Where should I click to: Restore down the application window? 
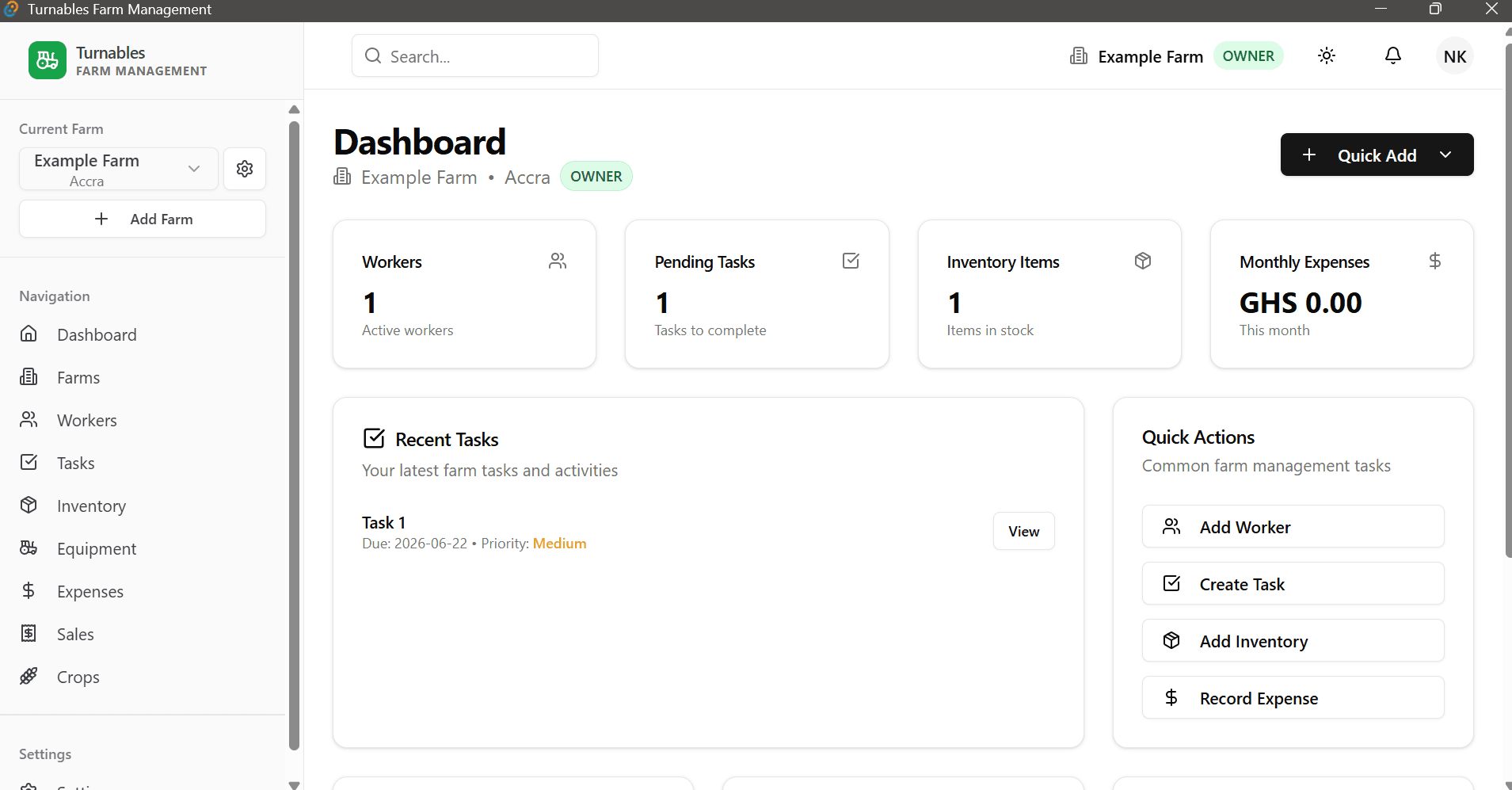(1434, 9)
